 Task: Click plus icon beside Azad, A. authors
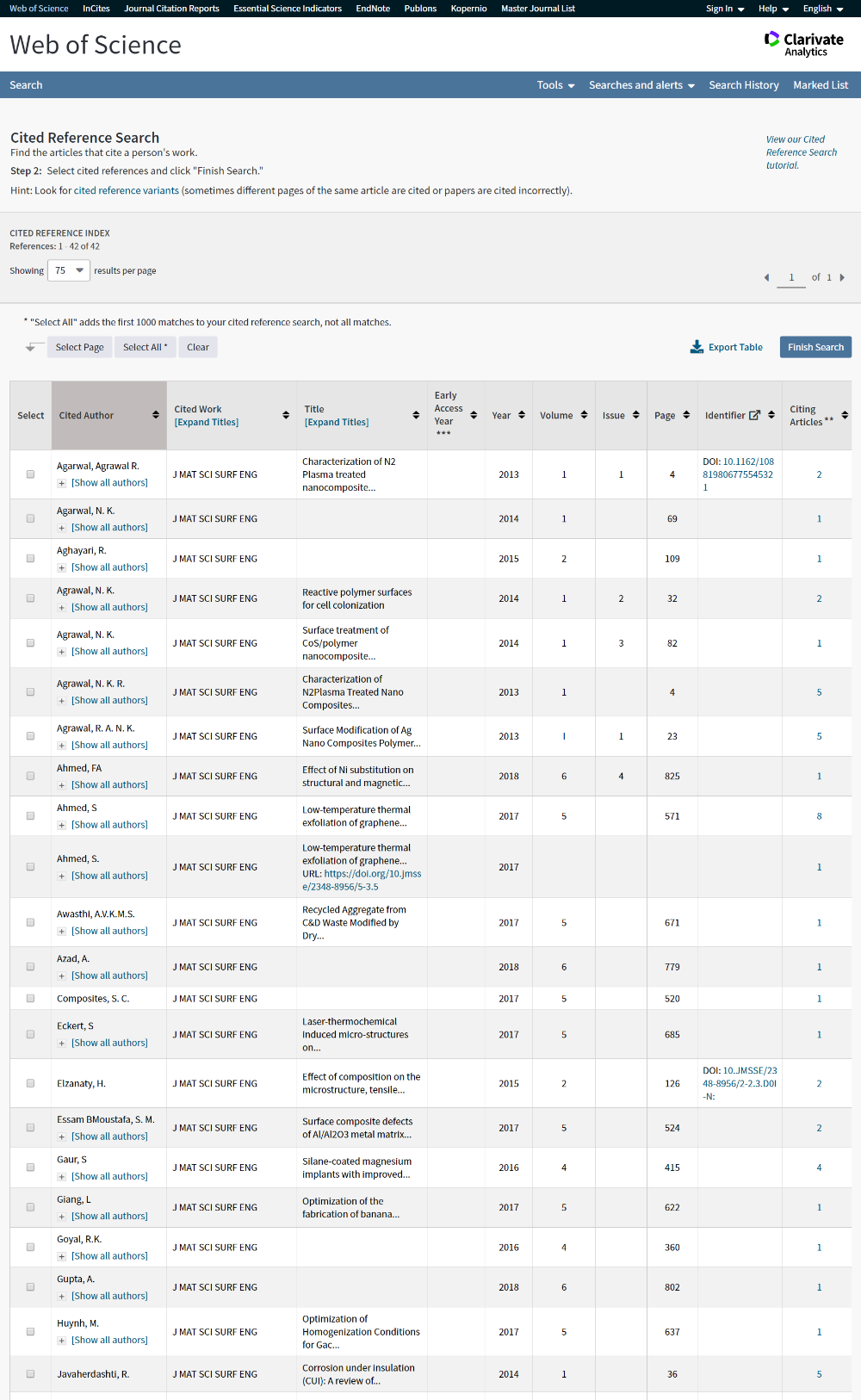(x=61, y=976)
